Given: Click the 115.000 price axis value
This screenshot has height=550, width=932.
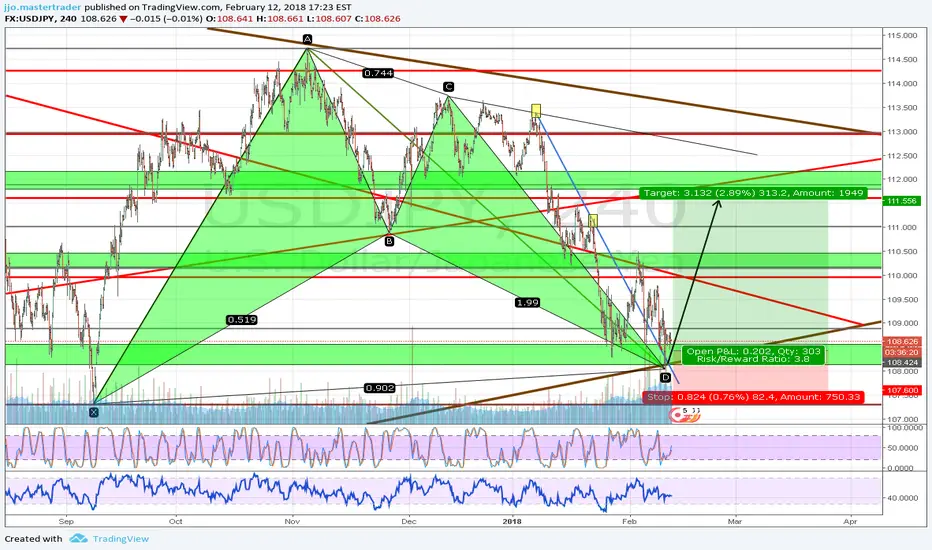Looking at the screenshot, I should [902, 36].
